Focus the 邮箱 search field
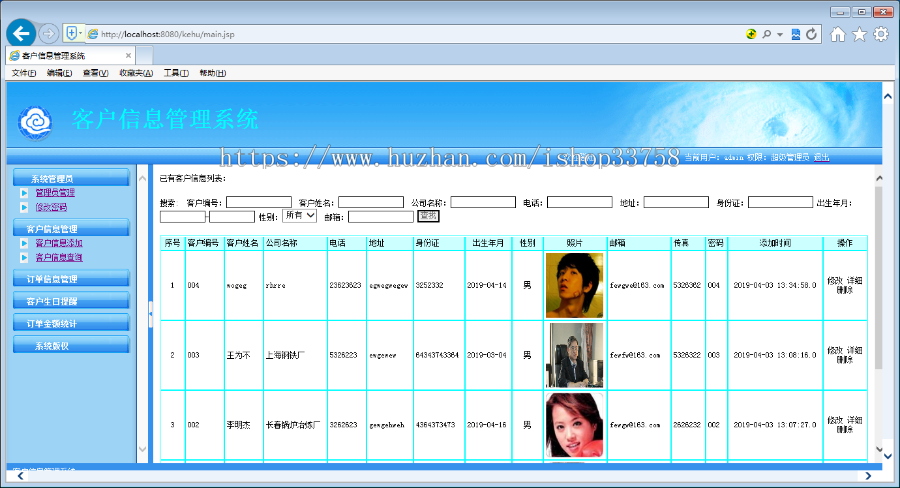This screenshot has width=900, height=488. [x=381, y=216]
